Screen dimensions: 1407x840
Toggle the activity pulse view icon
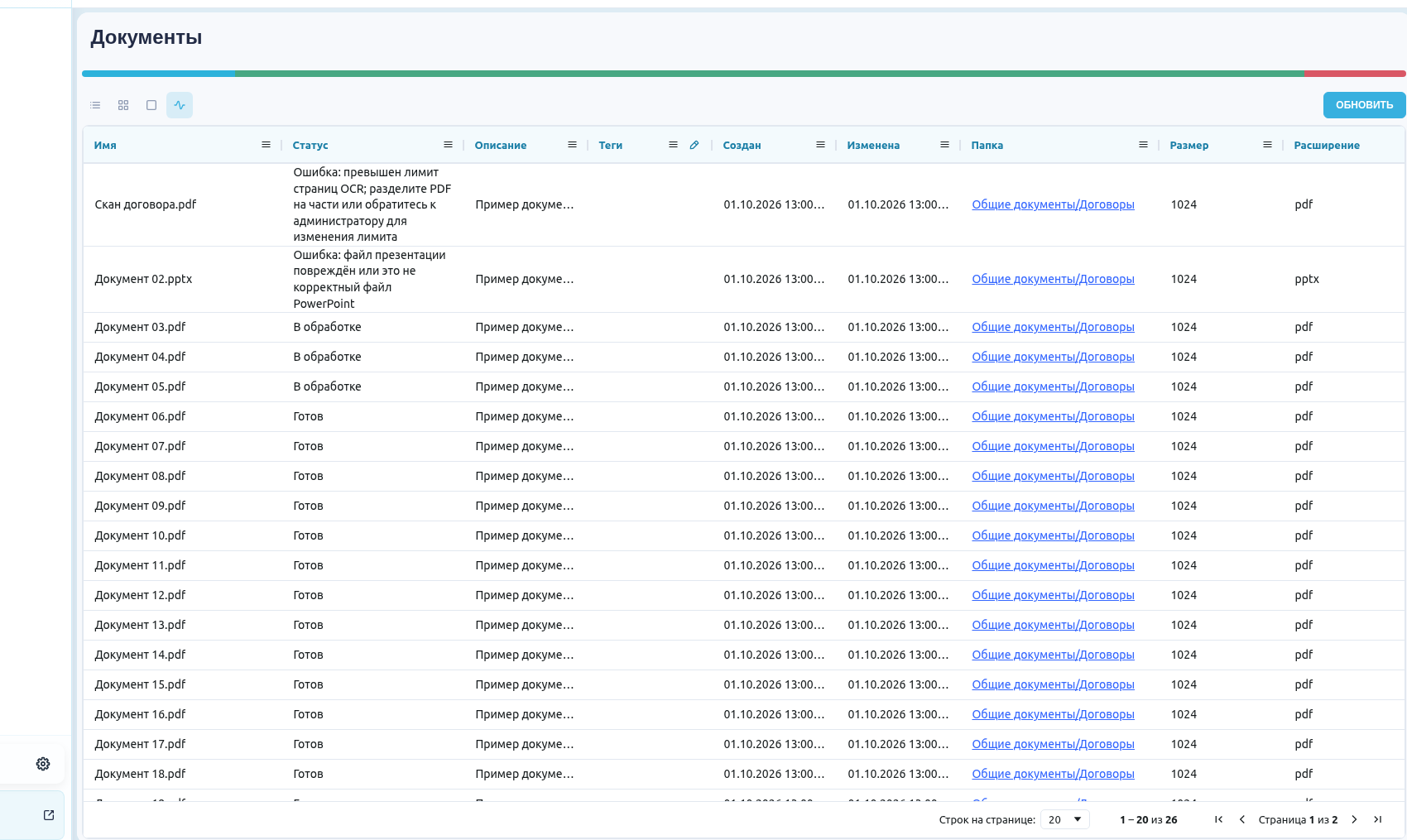point(180,105)
